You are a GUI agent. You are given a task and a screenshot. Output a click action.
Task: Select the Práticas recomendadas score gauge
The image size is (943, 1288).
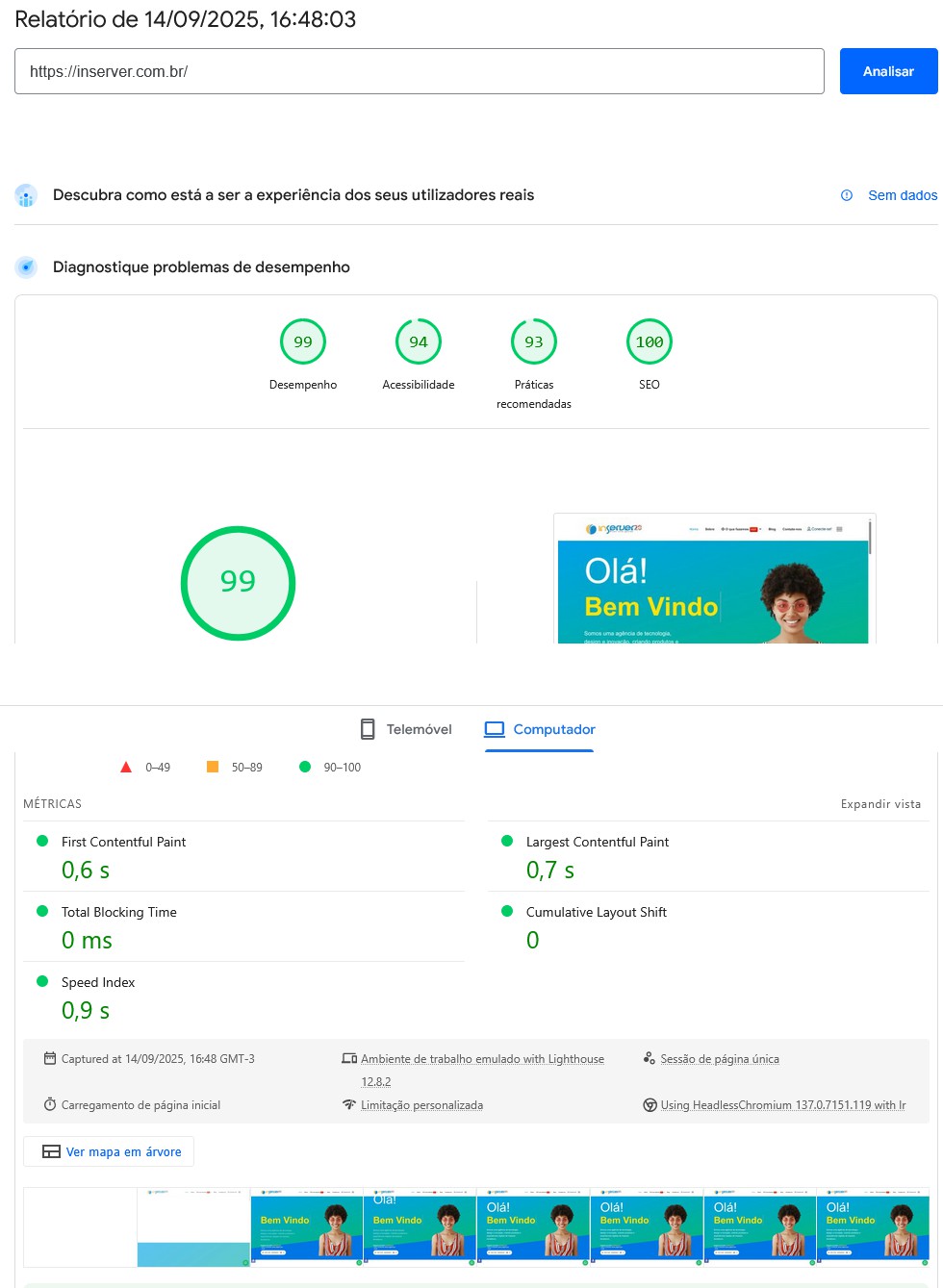[534, 341]
